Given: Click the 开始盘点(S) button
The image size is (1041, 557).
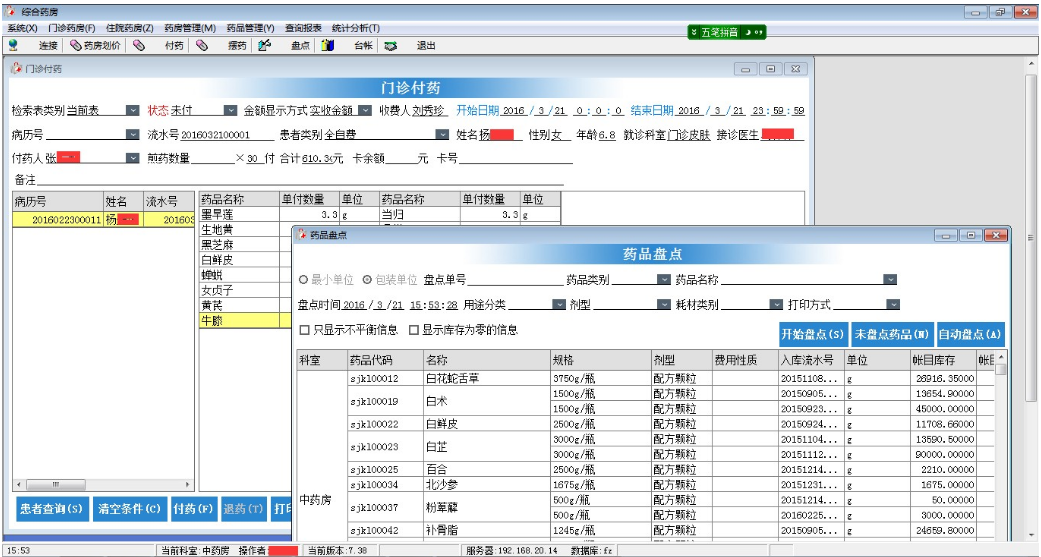Looking at the screenshot, I should (812, 334).
